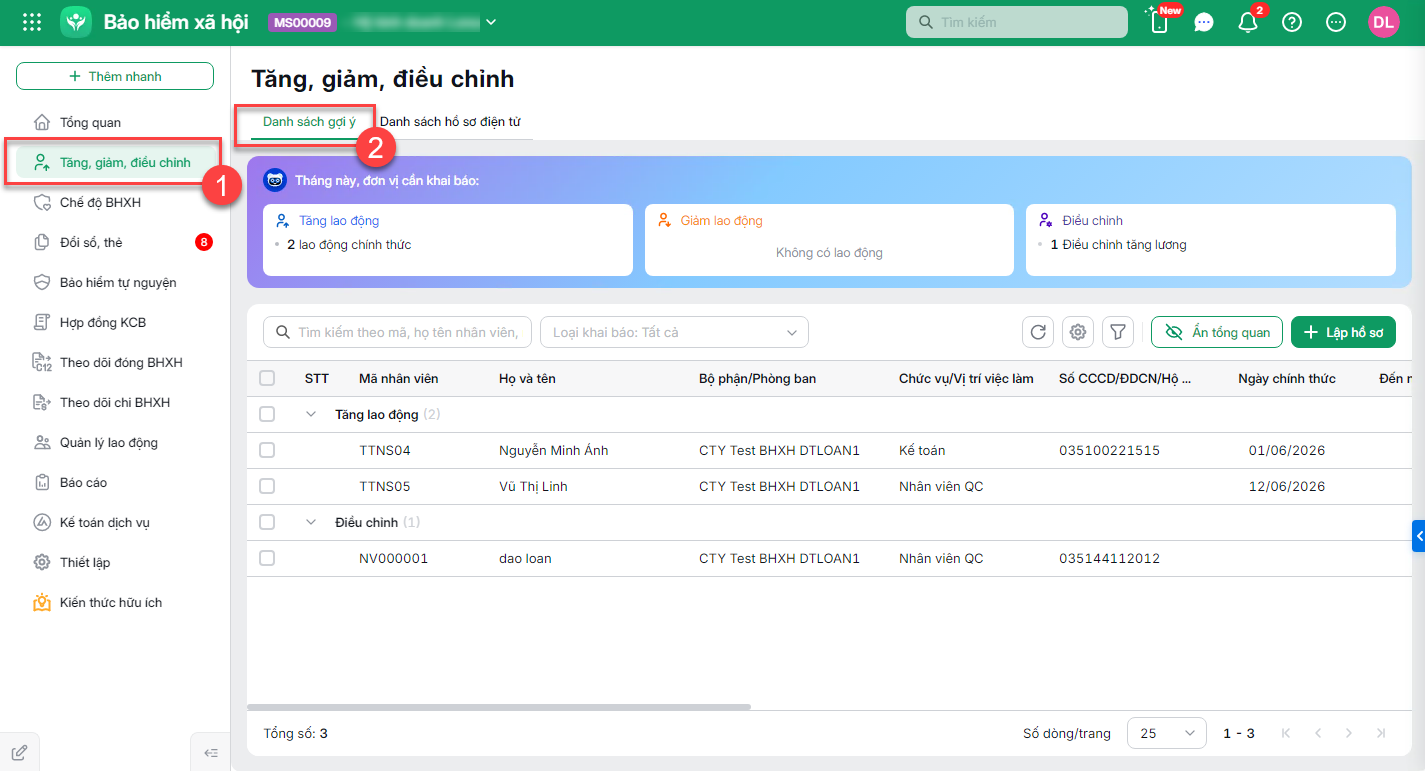Click the Tổng quan home icon
The image size is (1425, 771).
42,122
